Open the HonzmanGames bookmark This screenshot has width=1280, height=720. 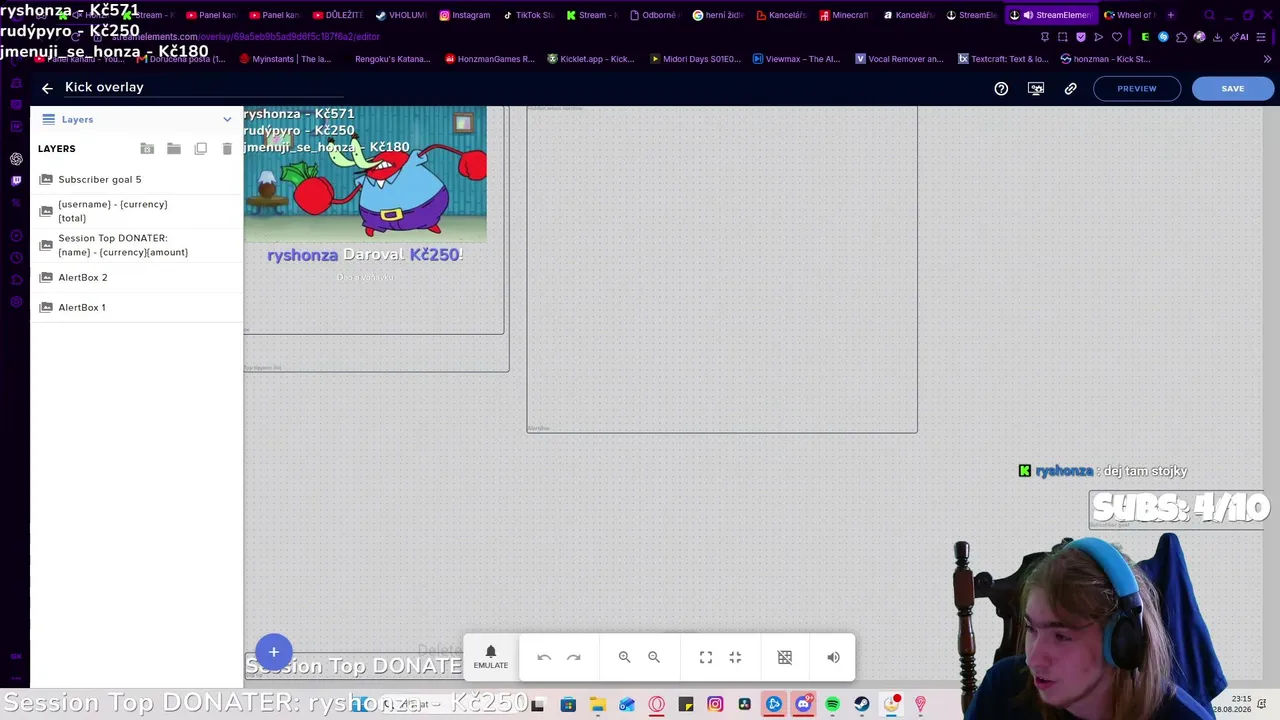(x=490, y=59)
